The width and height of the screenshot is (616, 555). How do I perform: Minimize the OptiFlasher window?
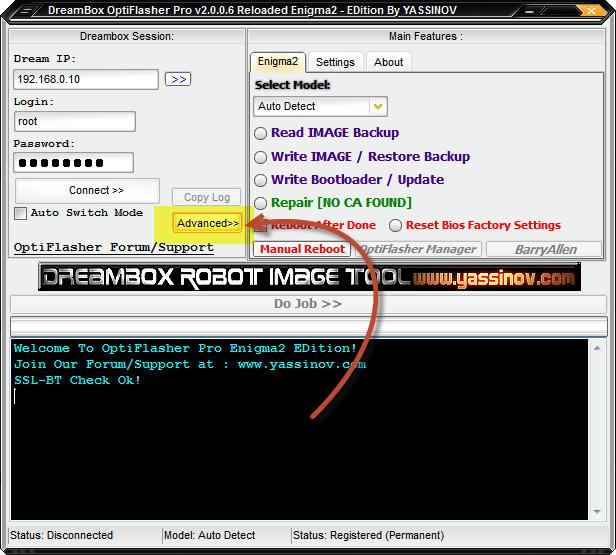pos(530,11)
